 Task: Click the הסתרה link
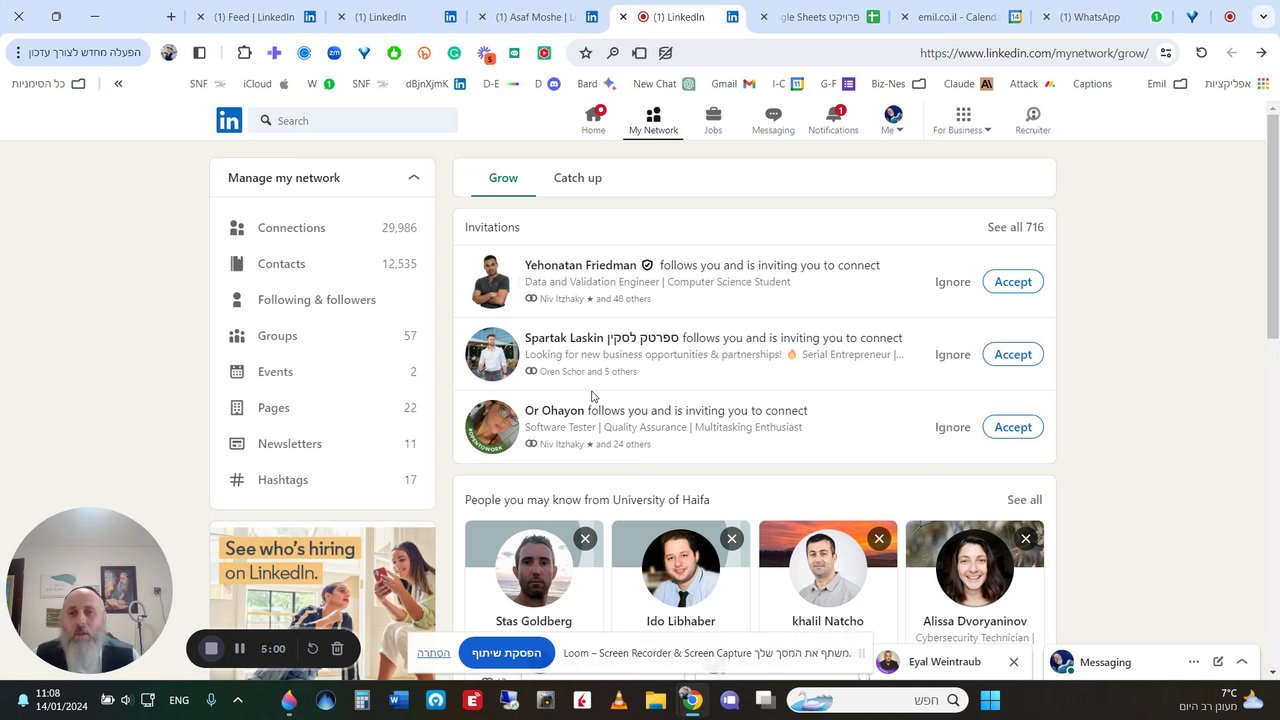pos(433,653)
